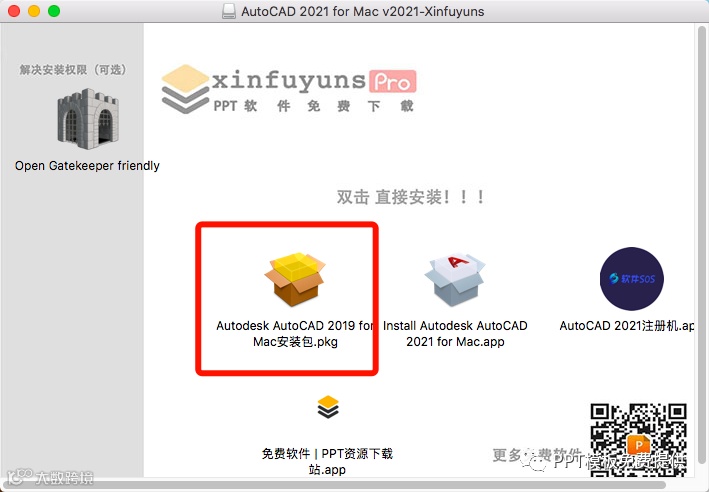The image size is (709, 492).
Task: Click the 'AutoCAD 2021注册机' filename label
Action: pyautogui.click(x=627, y=326)
